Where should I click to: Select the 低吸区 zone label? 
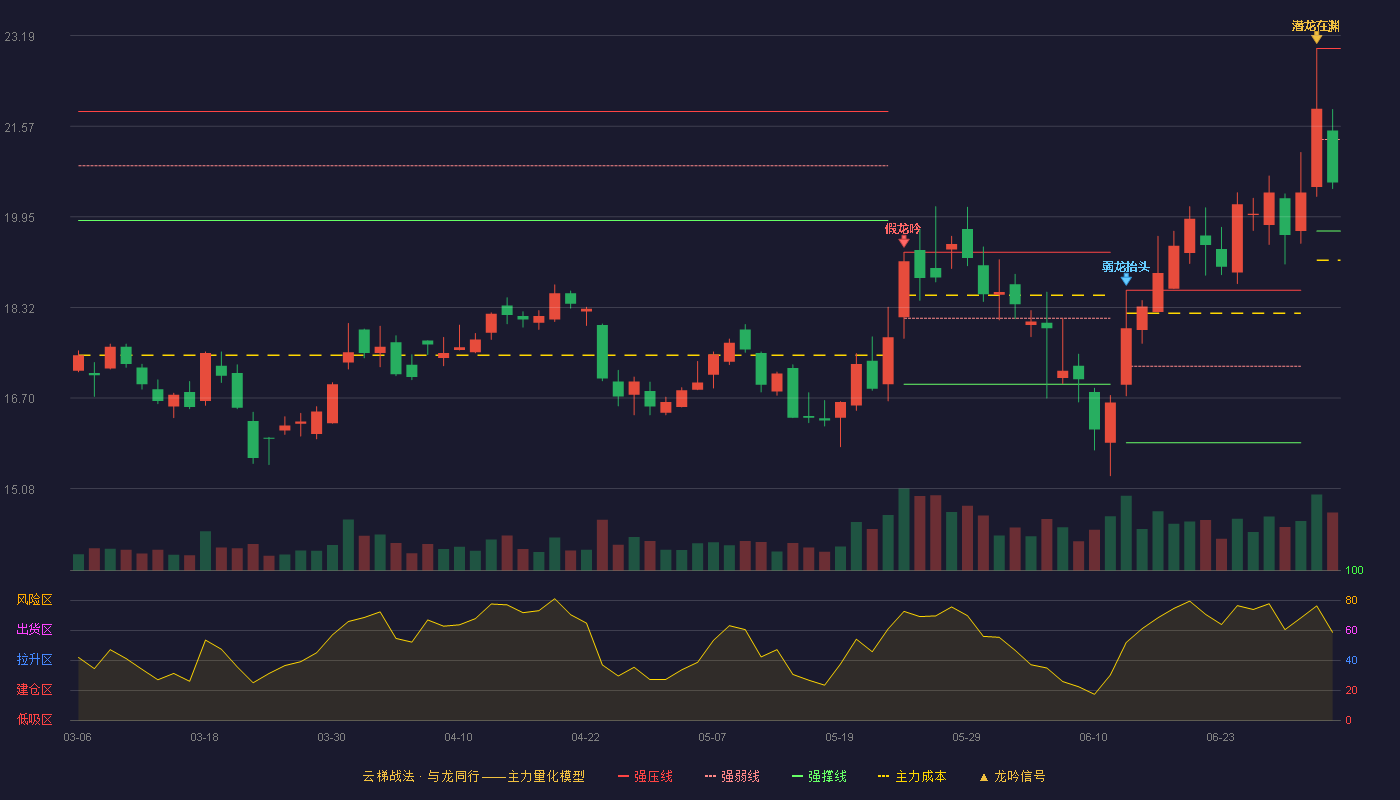point(34,720)
